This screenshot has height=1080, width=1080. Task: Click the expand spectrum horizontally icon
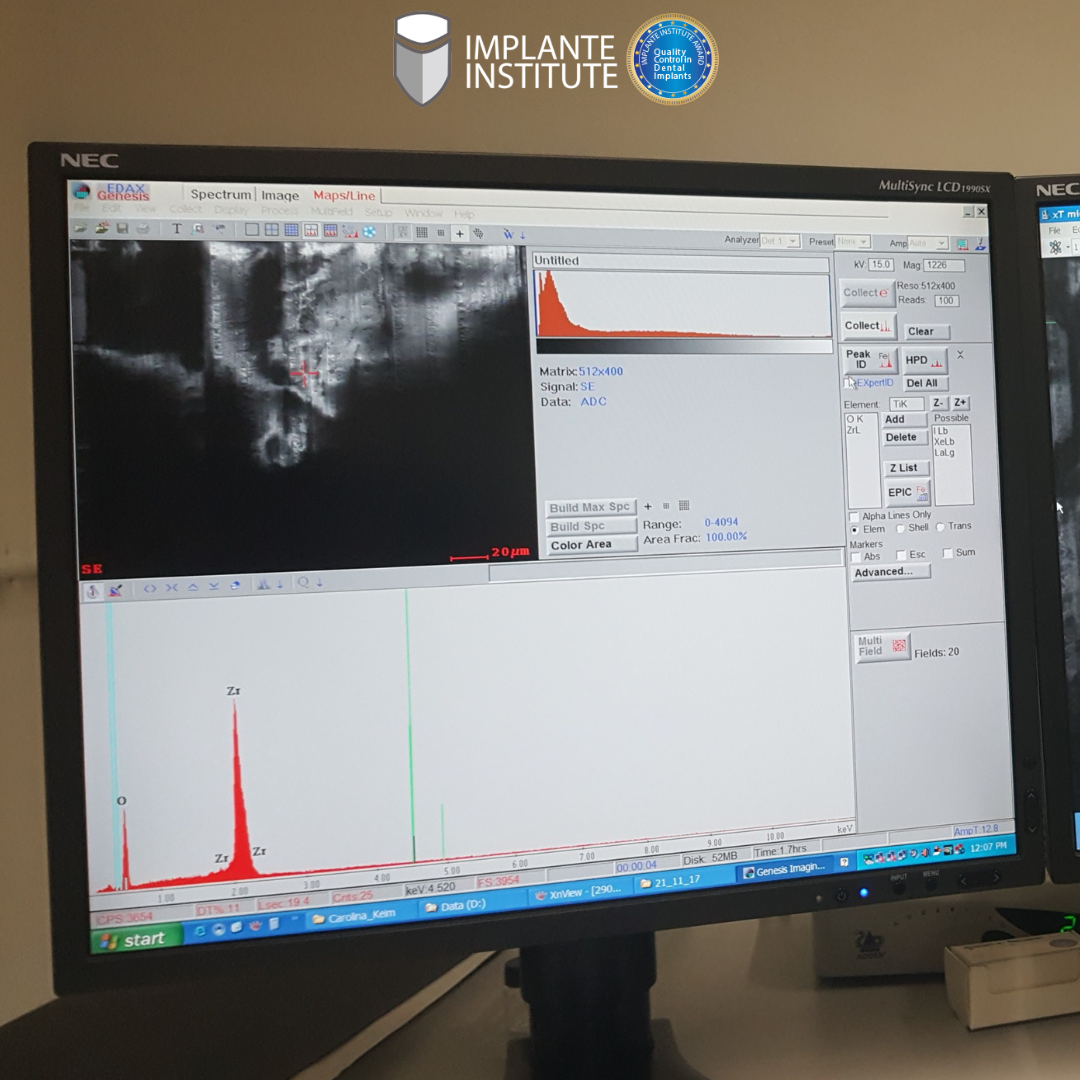coord(150,588)
